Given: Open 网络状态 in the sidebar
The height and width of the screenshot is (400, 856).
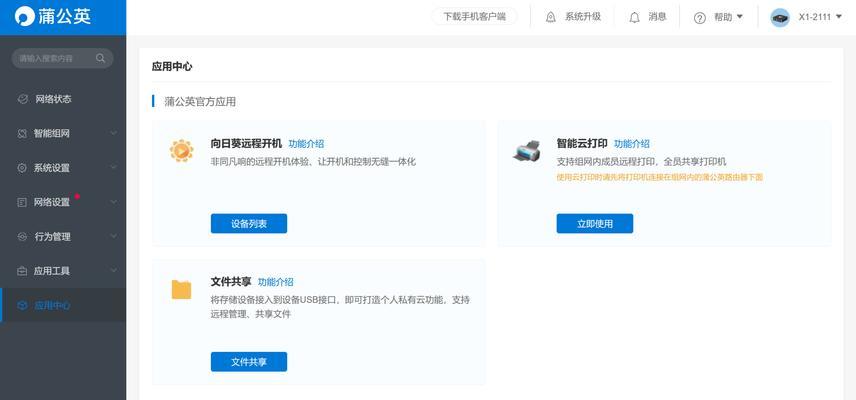Looking at the screenshot, I should tap(63, 99).
